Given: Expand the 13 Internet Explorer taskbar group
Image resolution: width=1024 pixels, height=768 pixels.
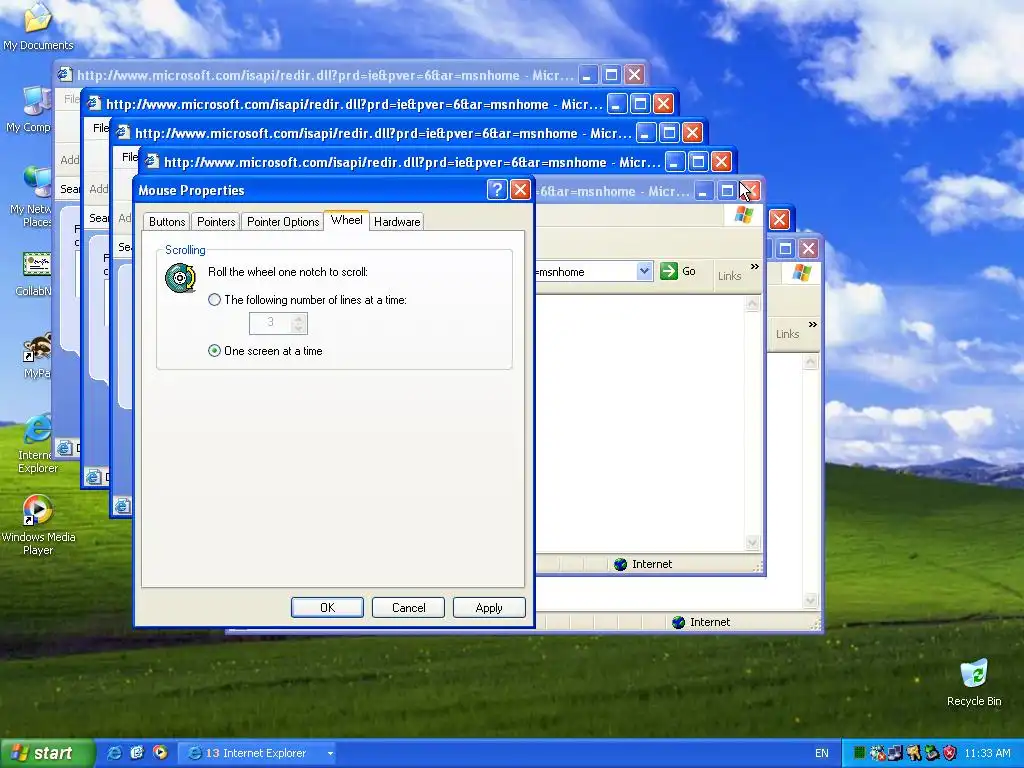Looking at the screenshot, I should pyautogui.click(x=257, y=753).
